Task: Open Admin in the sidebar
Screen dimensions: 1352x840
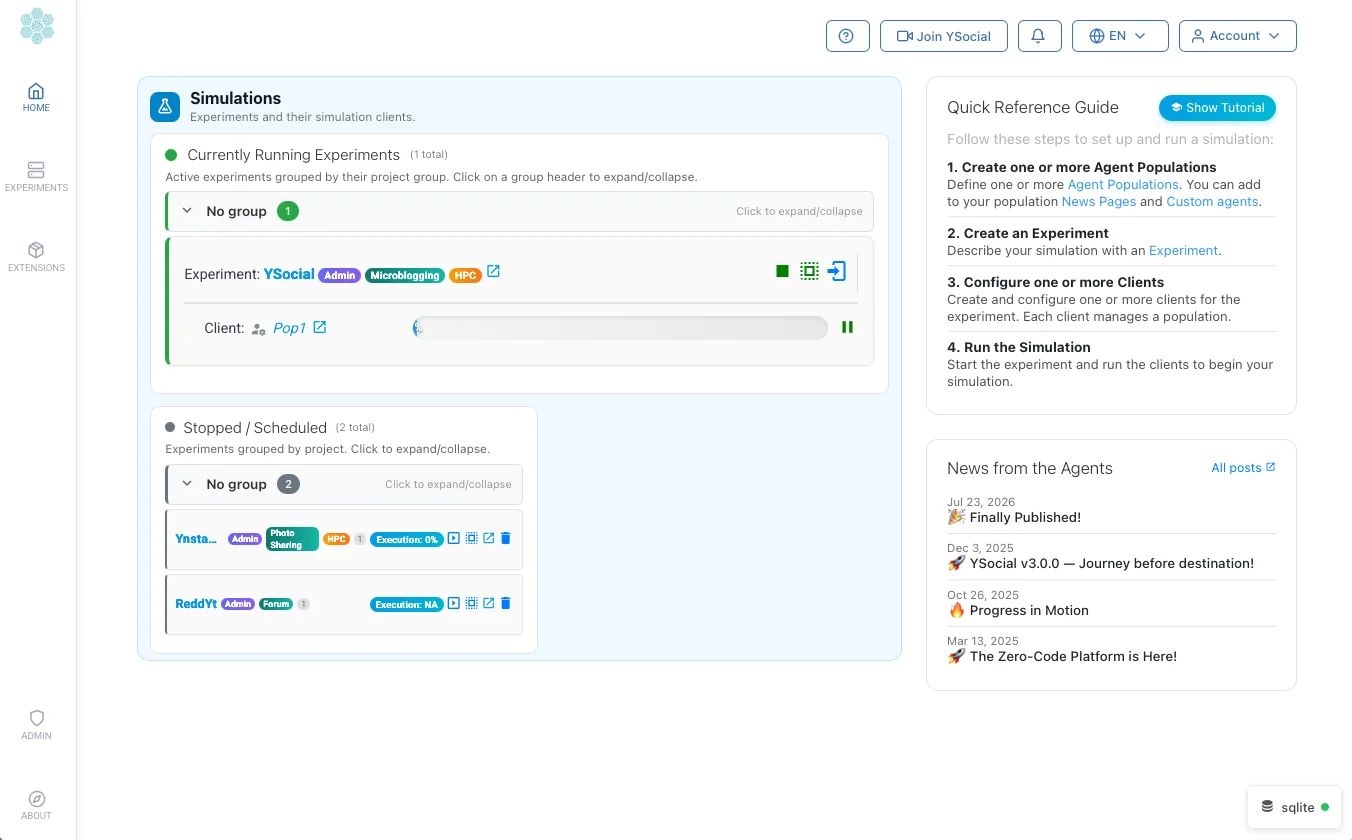Action: (36, 725)
